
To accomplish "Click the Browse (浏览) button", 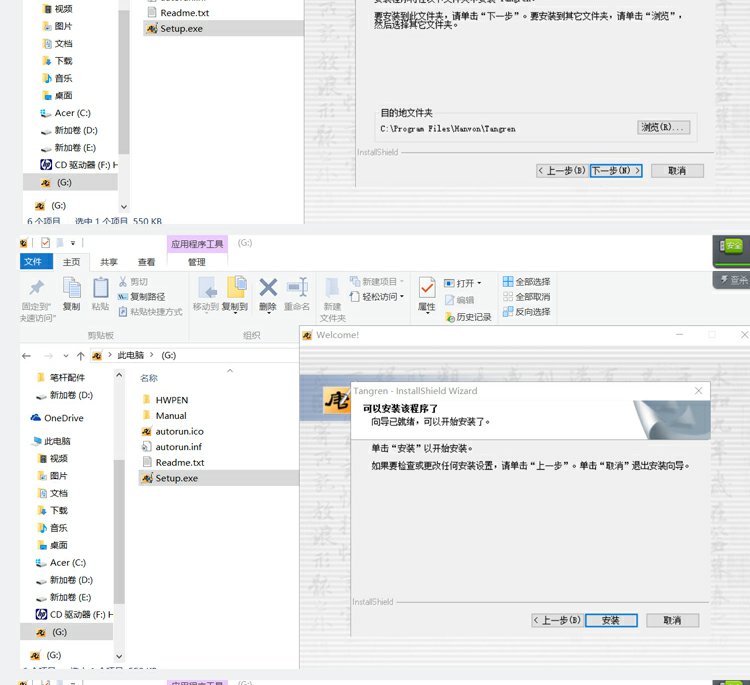I will (663, 127).
